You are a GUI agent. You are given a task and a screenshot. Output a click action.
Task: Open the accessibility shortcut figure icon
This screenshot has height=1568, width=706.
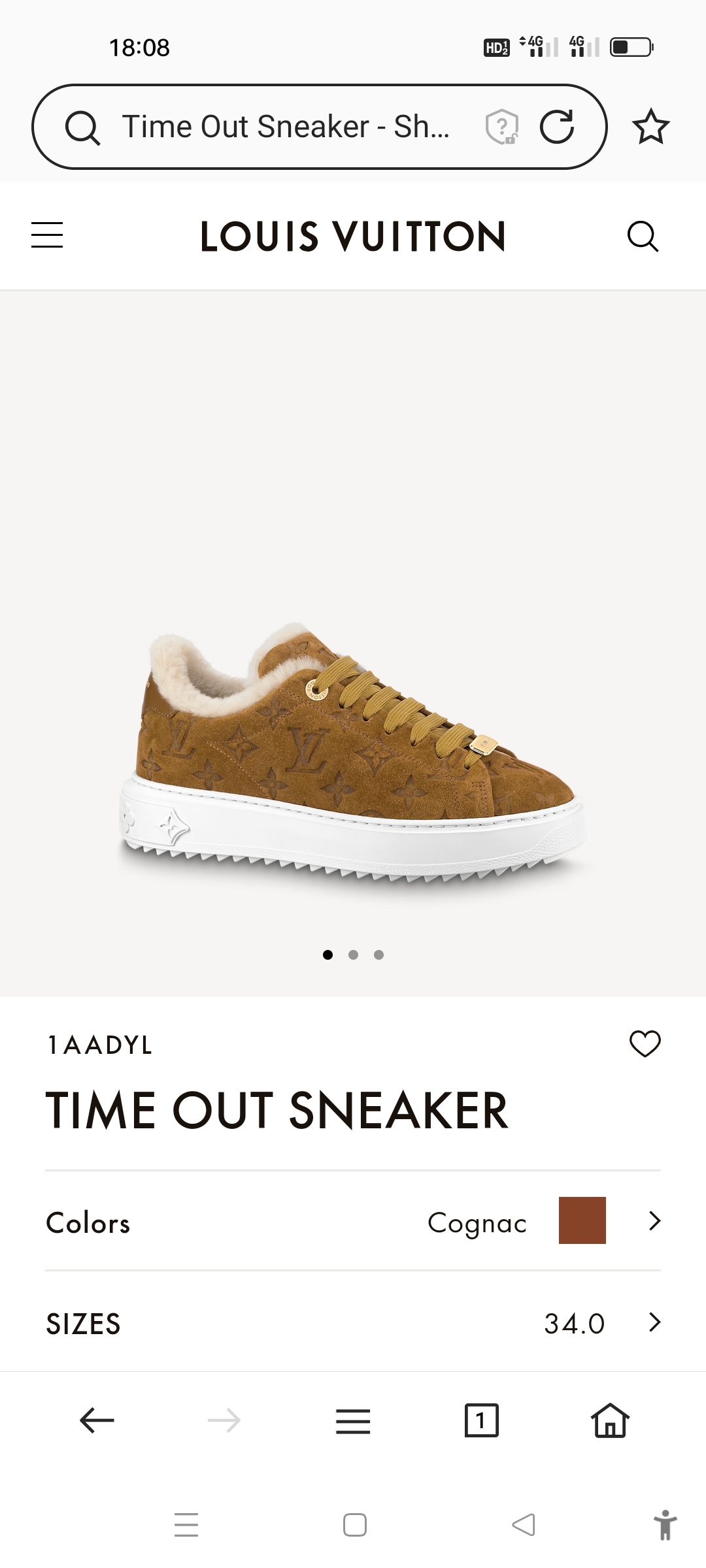click(665, 1526)
